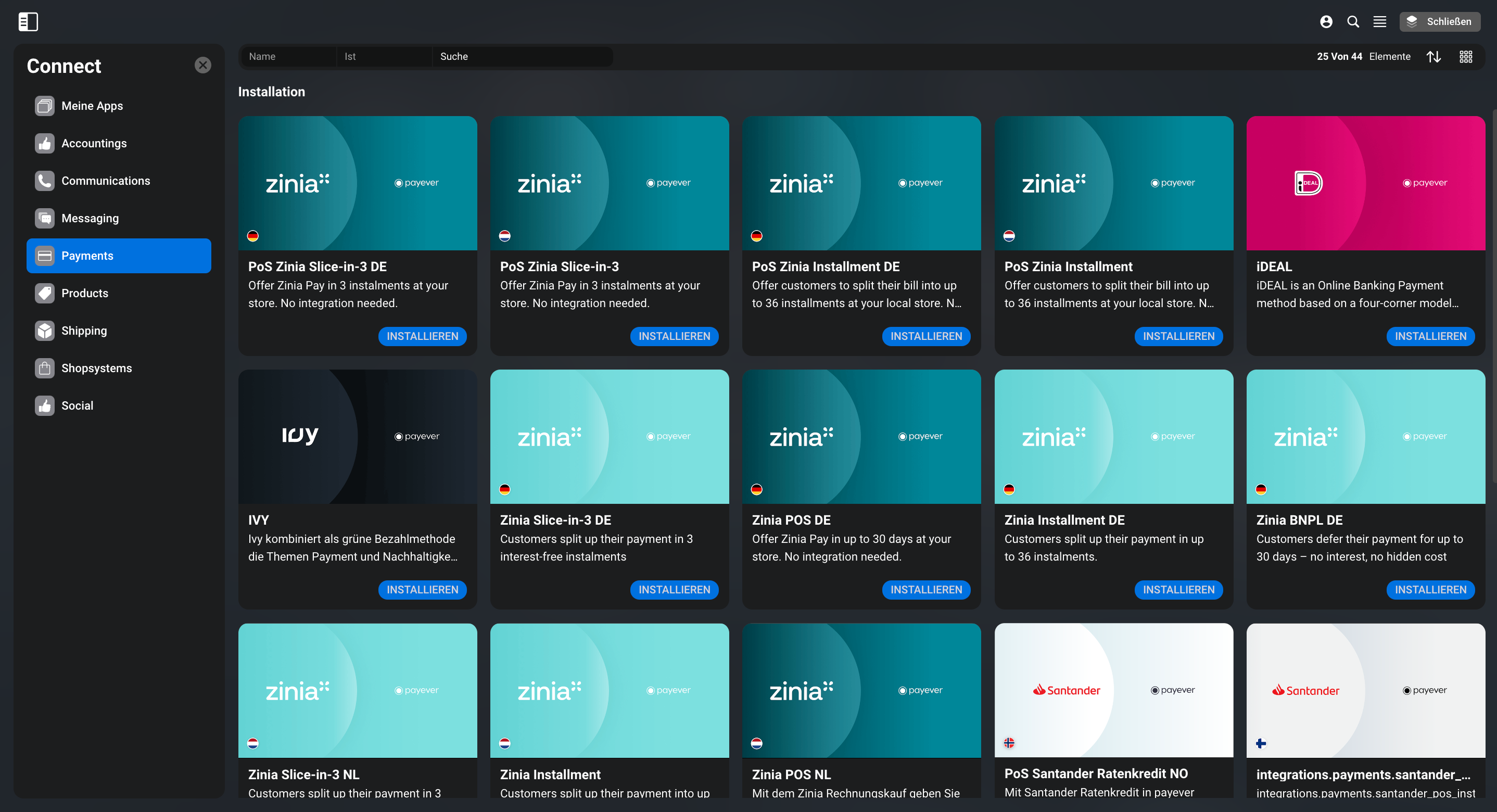Screen dimensions: 1497x812
Task: Switch to grid view icon
Action: click(x=1466, y=56)
